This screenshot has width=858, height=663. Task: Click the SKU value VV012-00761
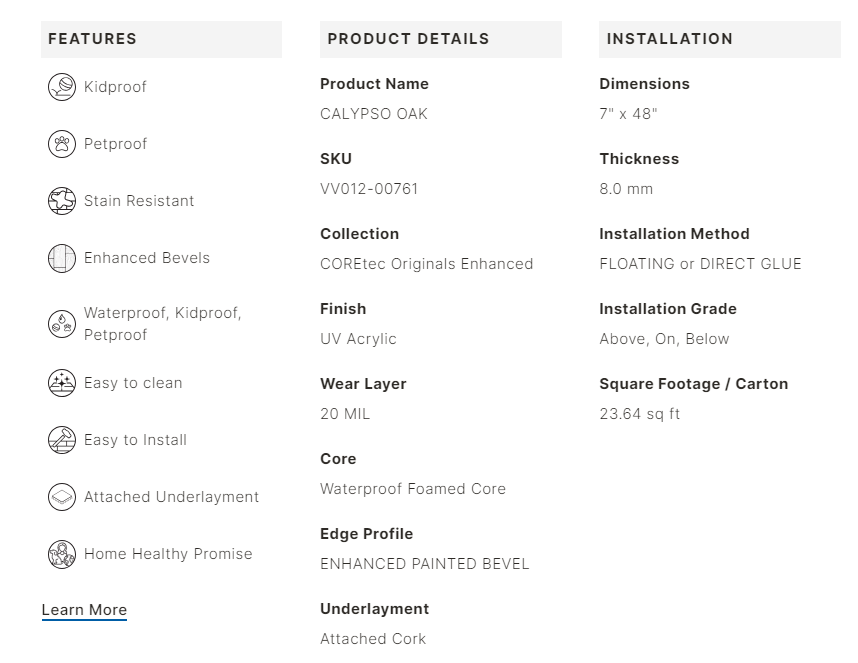coord(369,189)
